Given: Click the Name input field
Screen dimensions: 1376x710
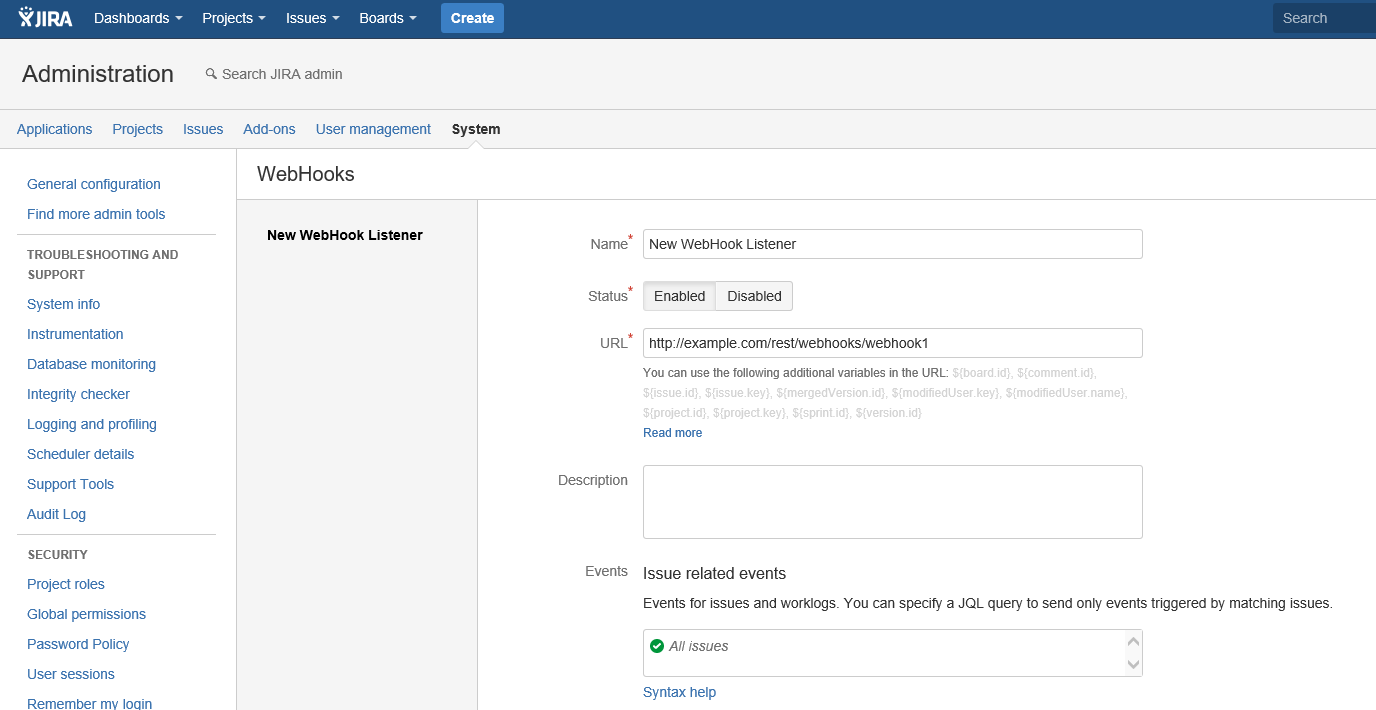Looking at the screenshot, I should click(x=892, y=244).
